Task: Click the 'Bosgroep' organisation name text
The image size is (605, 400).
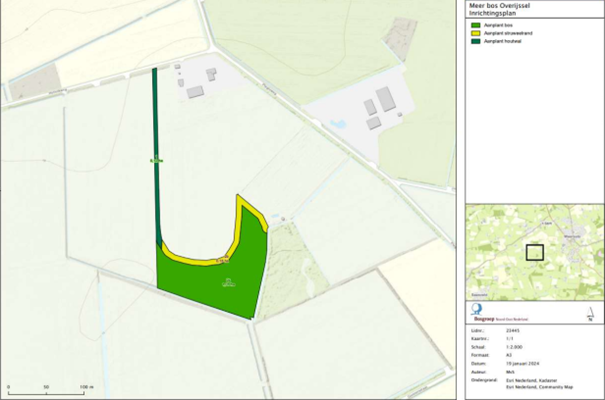Action: tap(484, 319)
